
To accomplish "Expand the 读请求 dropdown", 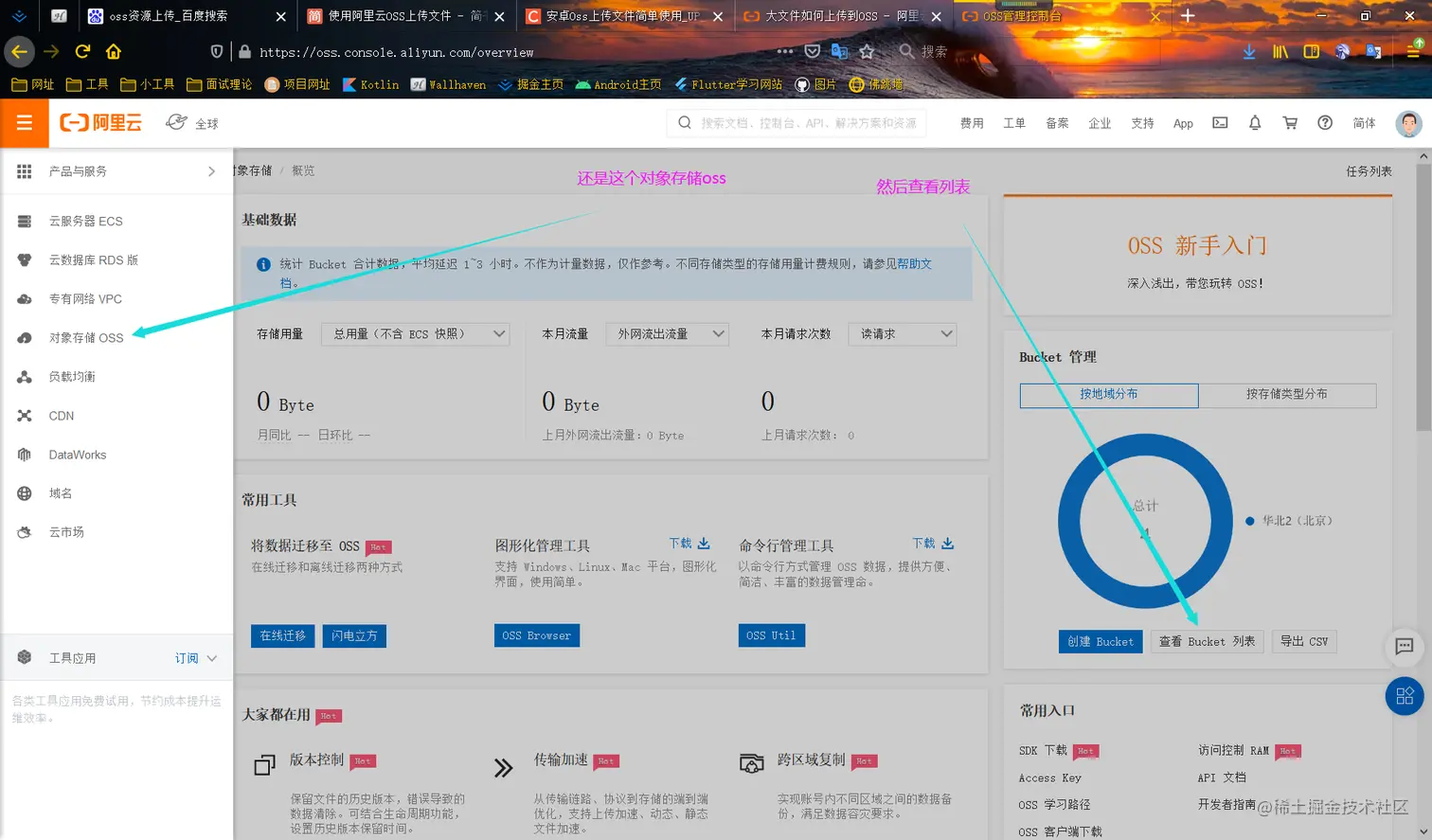I will pos(902,333).
